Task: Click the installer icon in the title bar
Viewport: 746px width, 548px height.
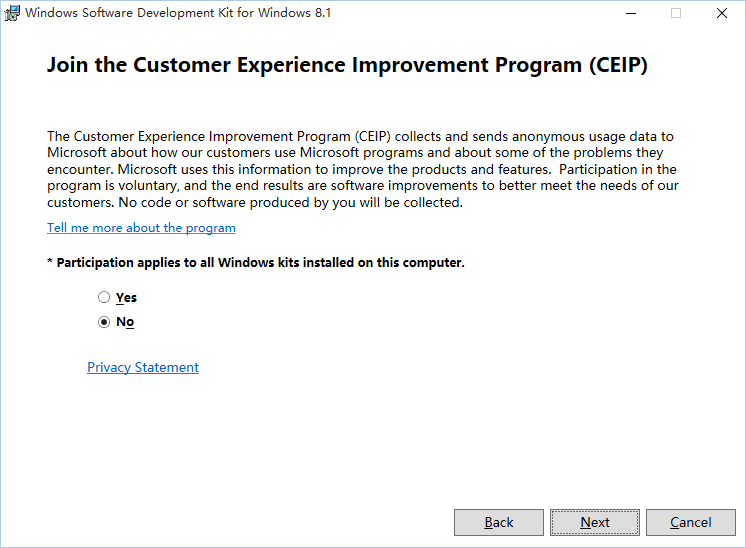Action: (12, 13)
